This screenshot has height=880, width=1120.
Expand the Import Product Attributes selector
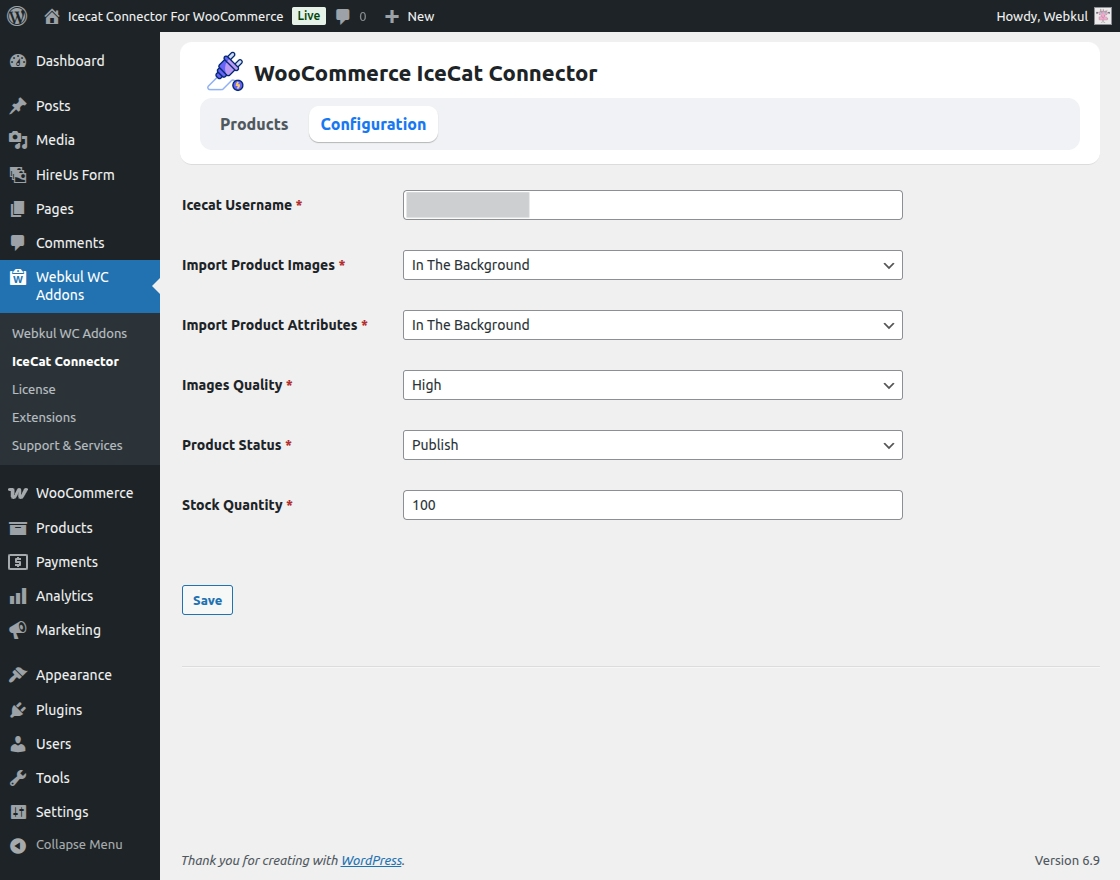coord(651,325)
